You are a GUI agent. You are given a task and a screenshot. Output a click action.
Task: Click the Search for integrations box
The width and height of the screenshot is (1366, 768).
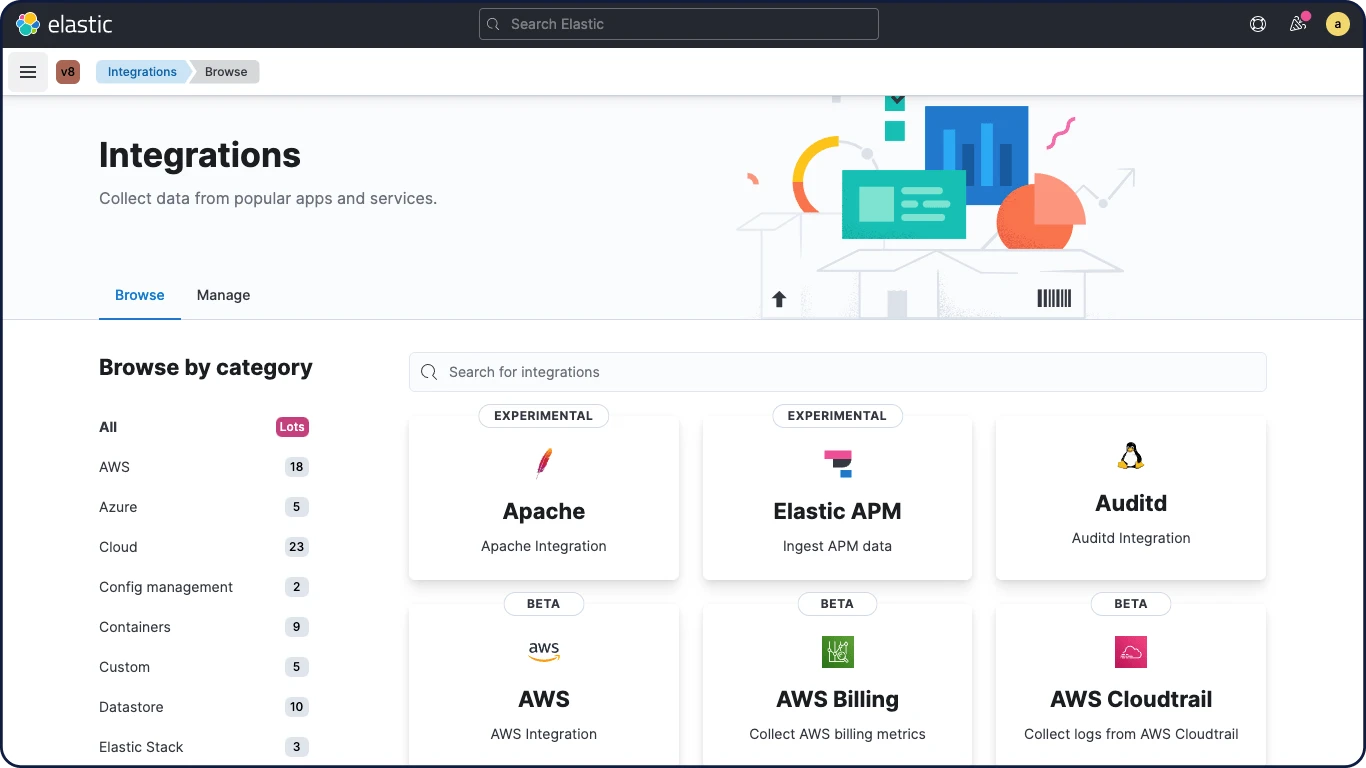point(837,371)
